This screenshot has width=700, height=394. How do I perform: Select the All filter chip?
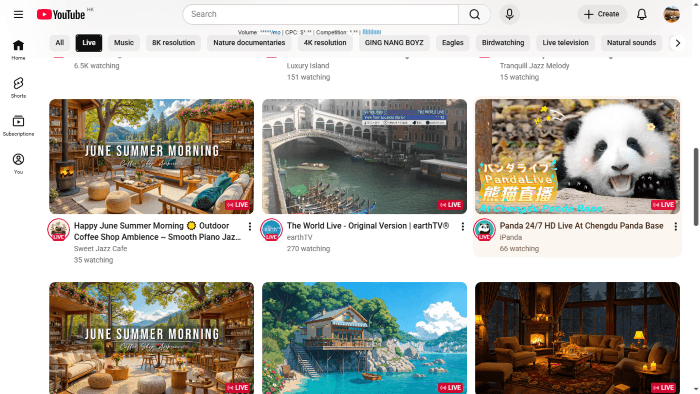[59, 43]
